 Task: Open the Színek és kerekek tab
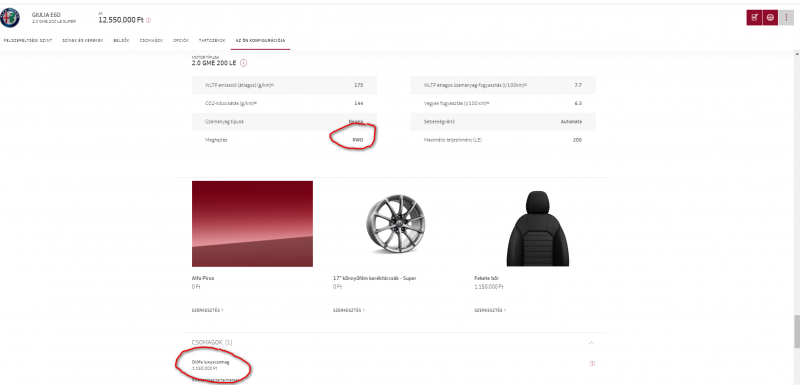[83, 40]
